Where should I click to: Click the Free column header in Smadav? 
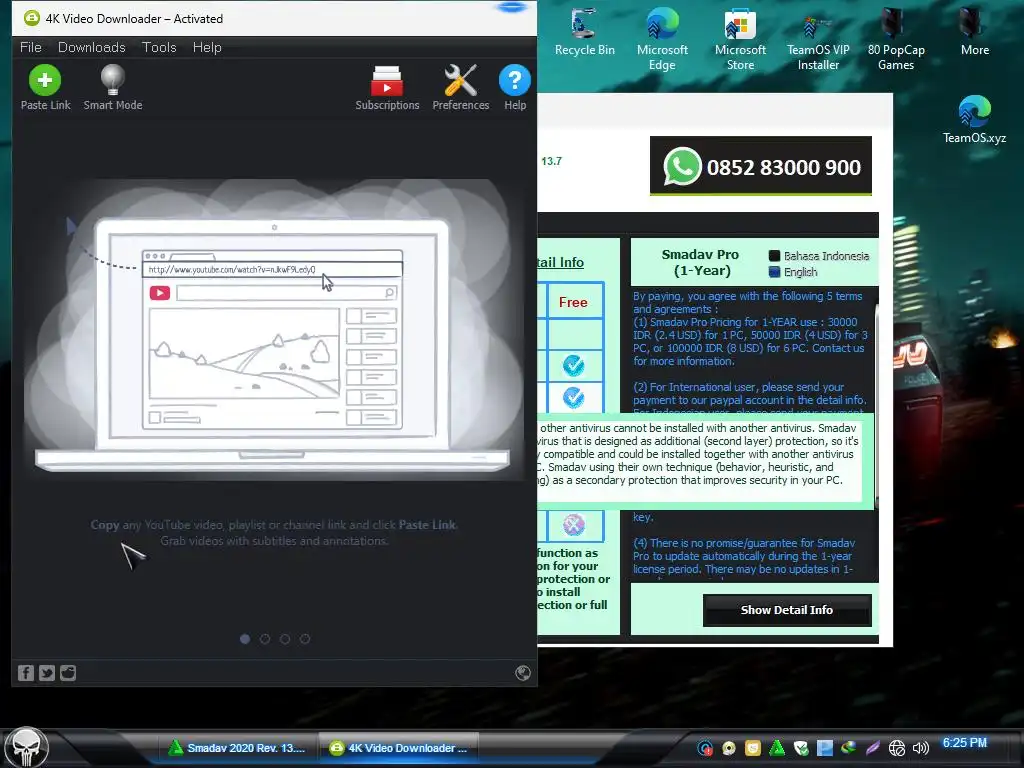click(573, 302)
